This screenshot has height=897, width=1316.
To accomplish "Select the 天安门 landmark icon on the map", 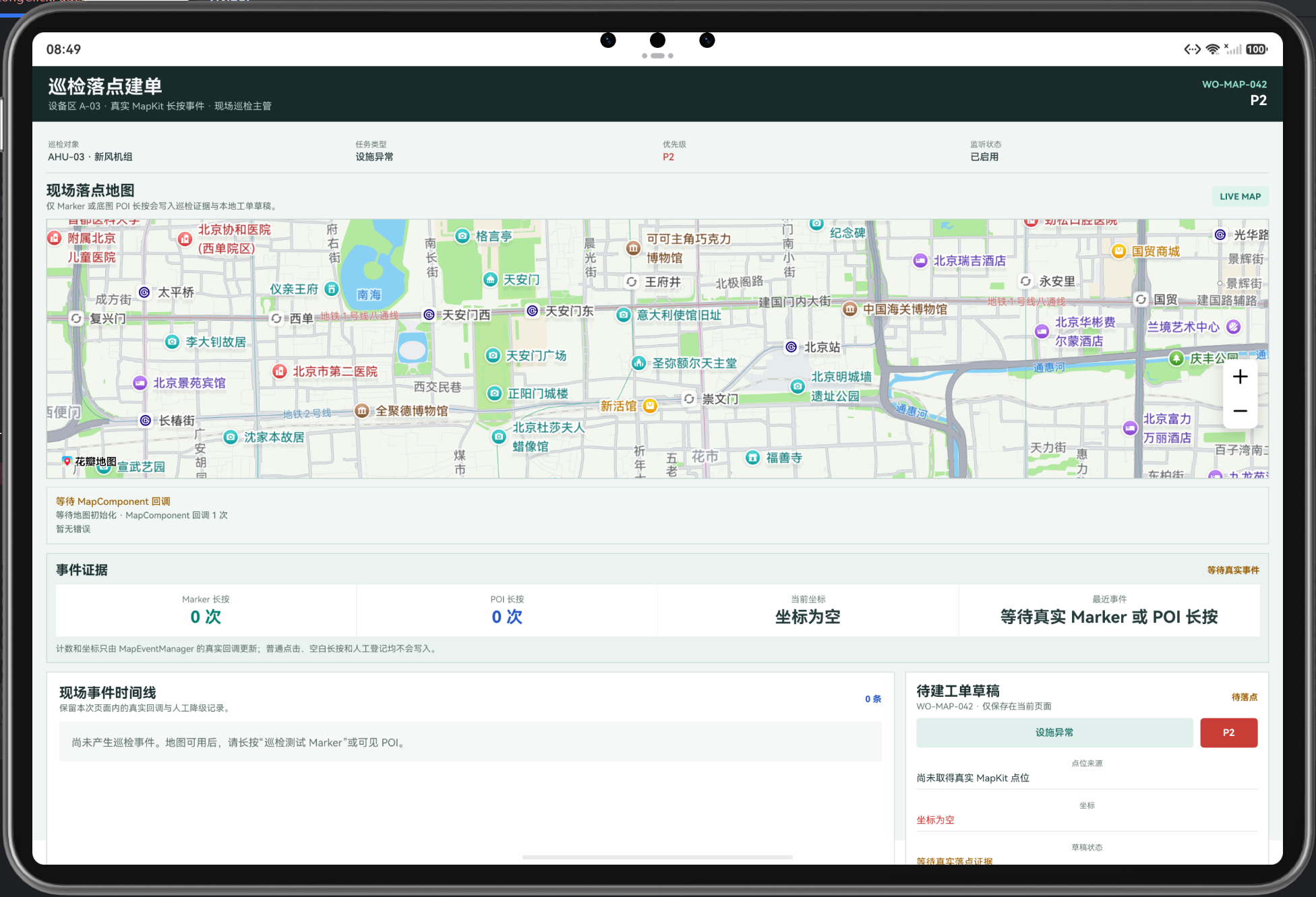I will click(490, 280).
